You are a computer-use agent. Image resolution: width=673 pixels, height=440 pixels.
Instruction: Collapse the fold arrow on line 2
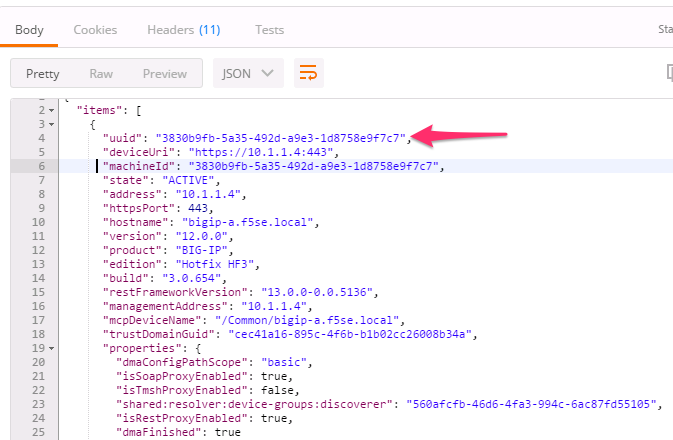click(x=52, y=110)
